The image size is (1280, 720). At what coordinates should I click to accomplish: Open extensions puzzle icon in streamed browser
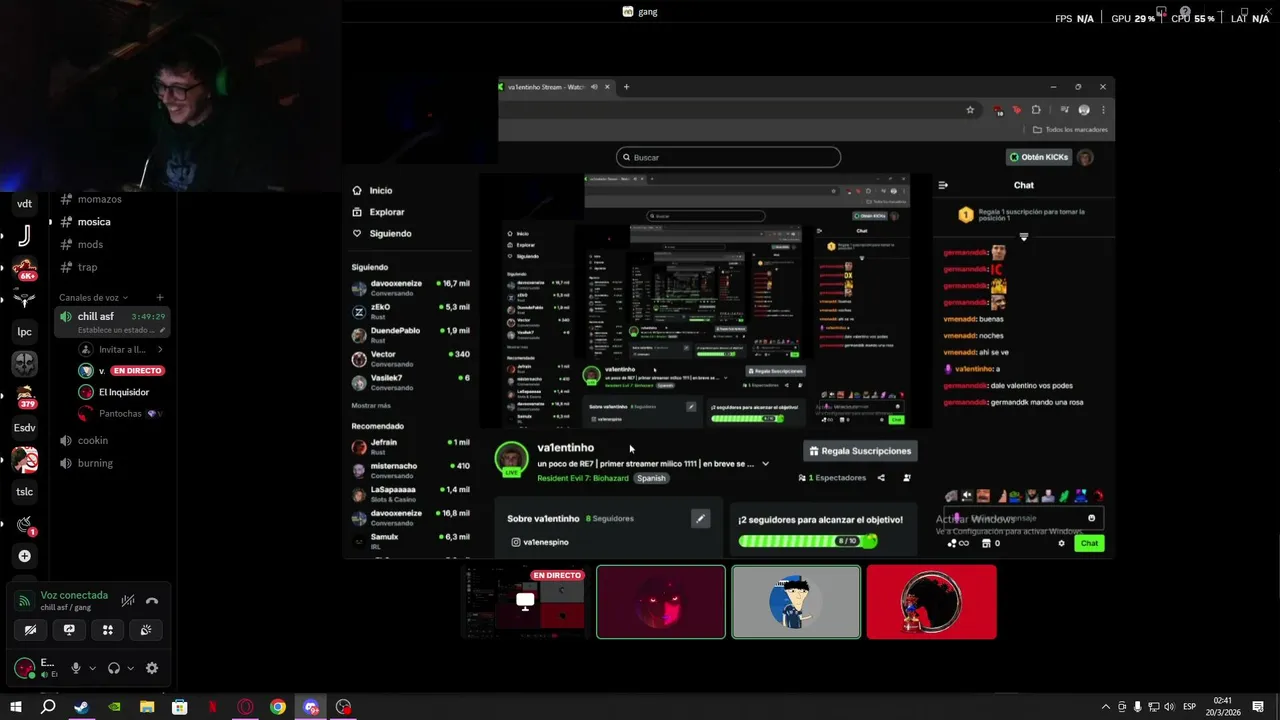coord(1036,110)
